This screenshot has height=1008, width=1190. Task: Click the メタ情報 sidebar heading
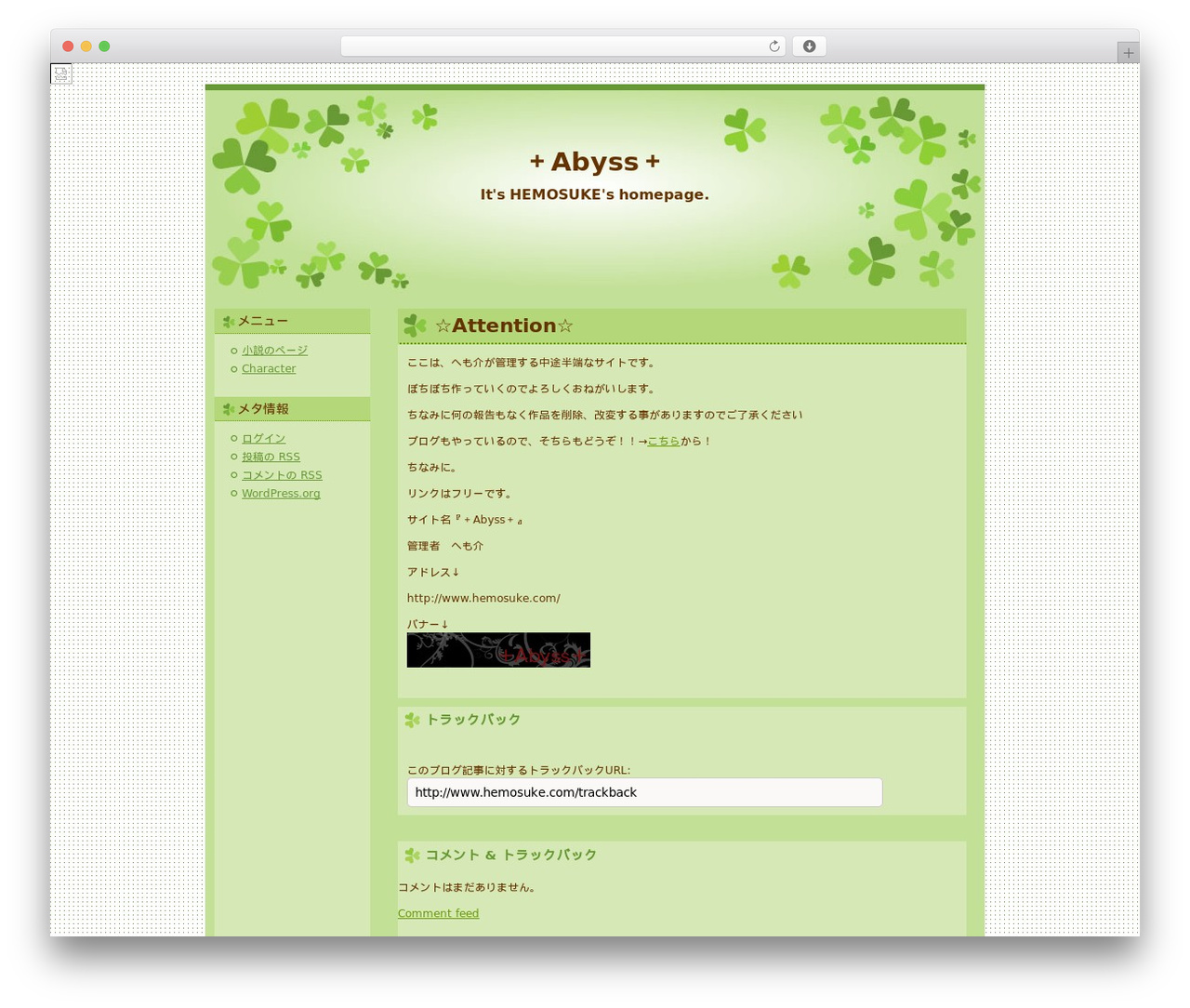coord(263,409)
